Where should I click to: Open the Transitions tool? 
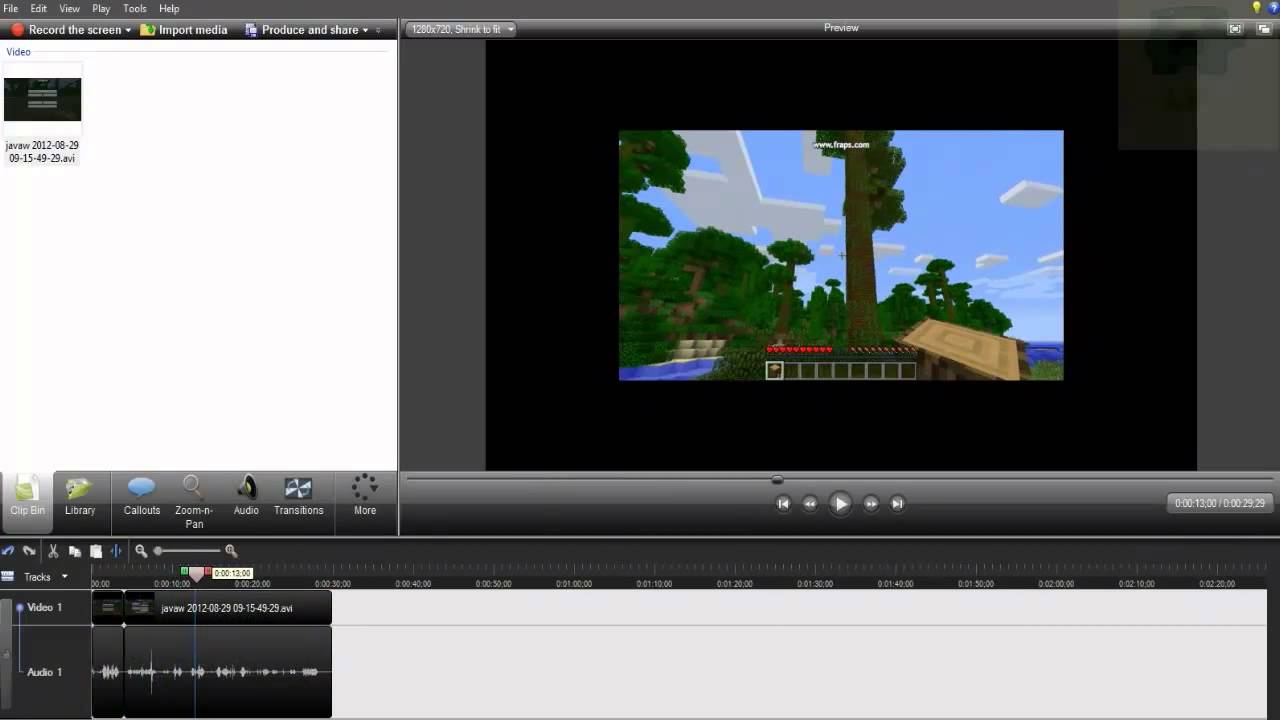298,497
